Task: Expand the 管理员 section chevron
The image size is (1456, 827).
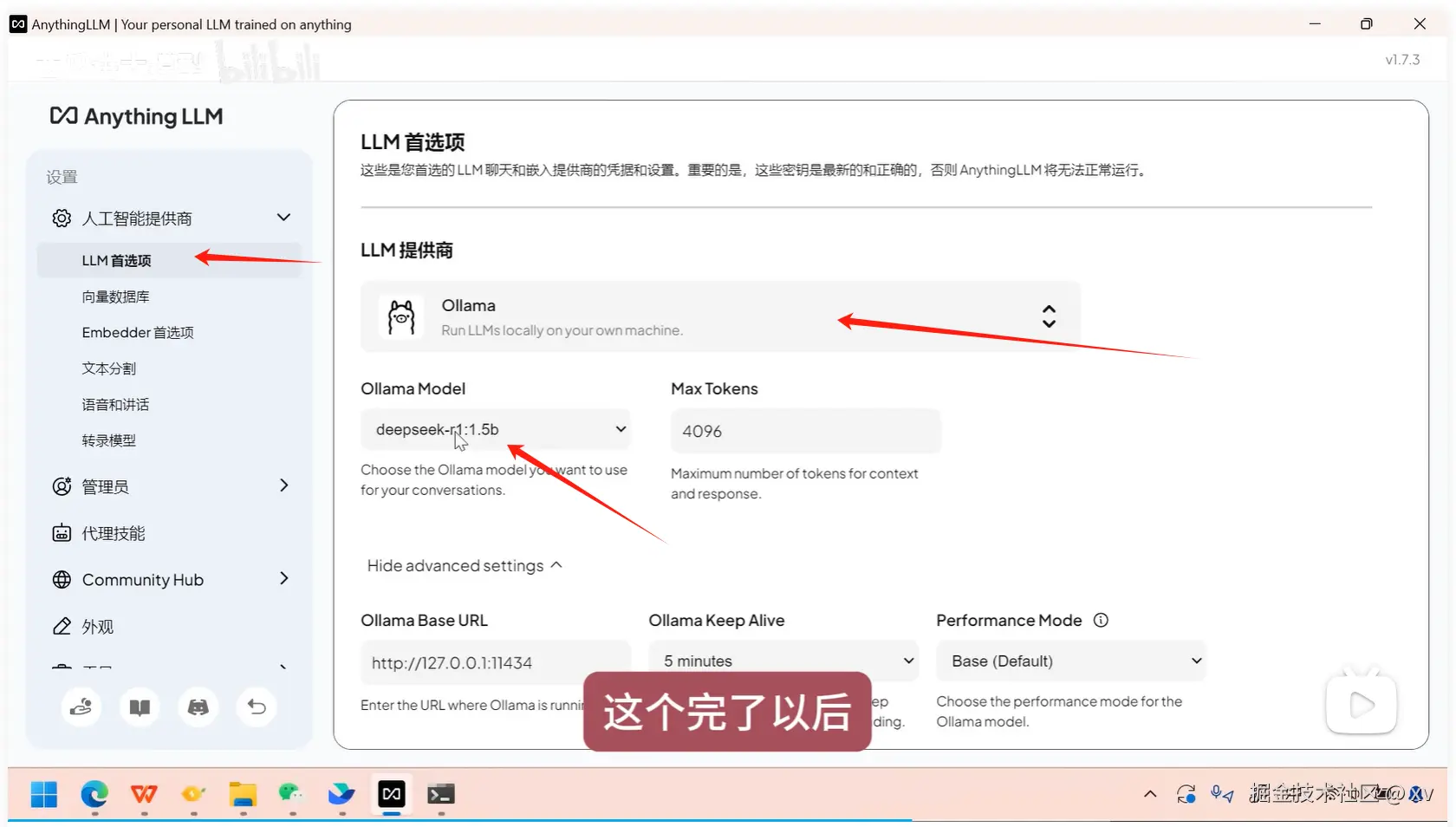Action: [283, 485]
